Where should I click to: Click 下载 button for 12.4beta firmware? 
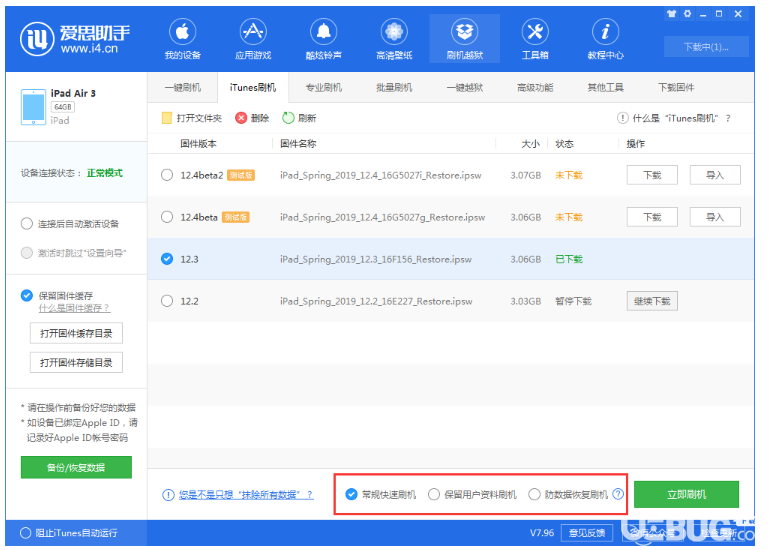[652, 217]
